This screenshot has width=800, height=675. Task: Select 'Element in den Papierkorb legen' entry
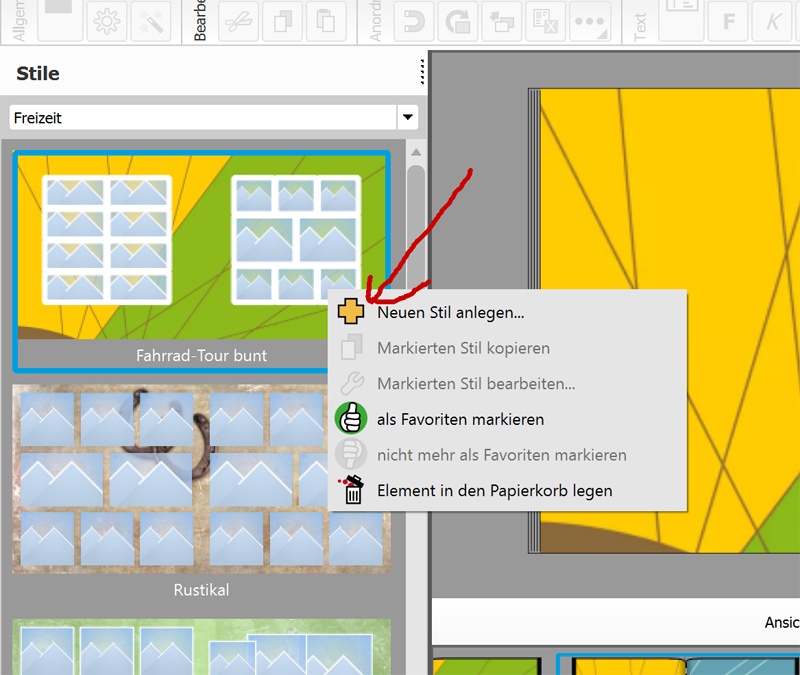(494, 490)
